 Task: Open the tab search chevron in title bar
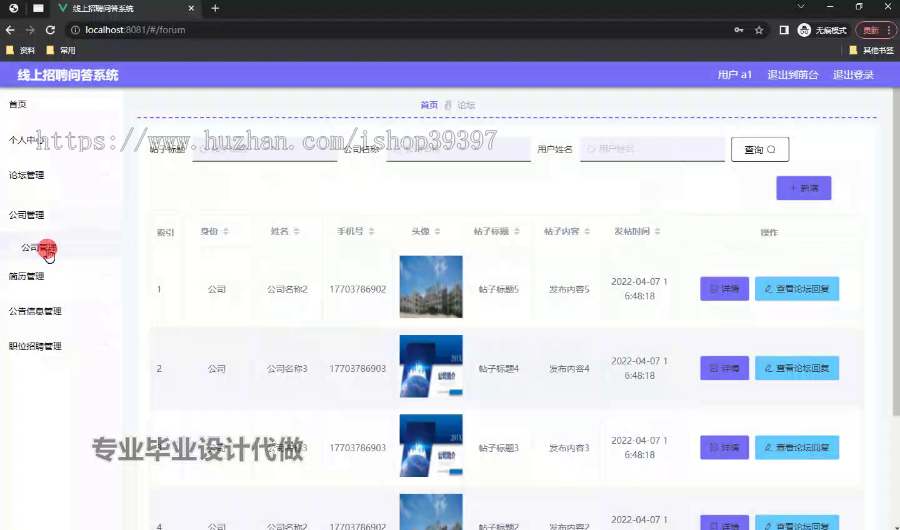coord(801,7)
